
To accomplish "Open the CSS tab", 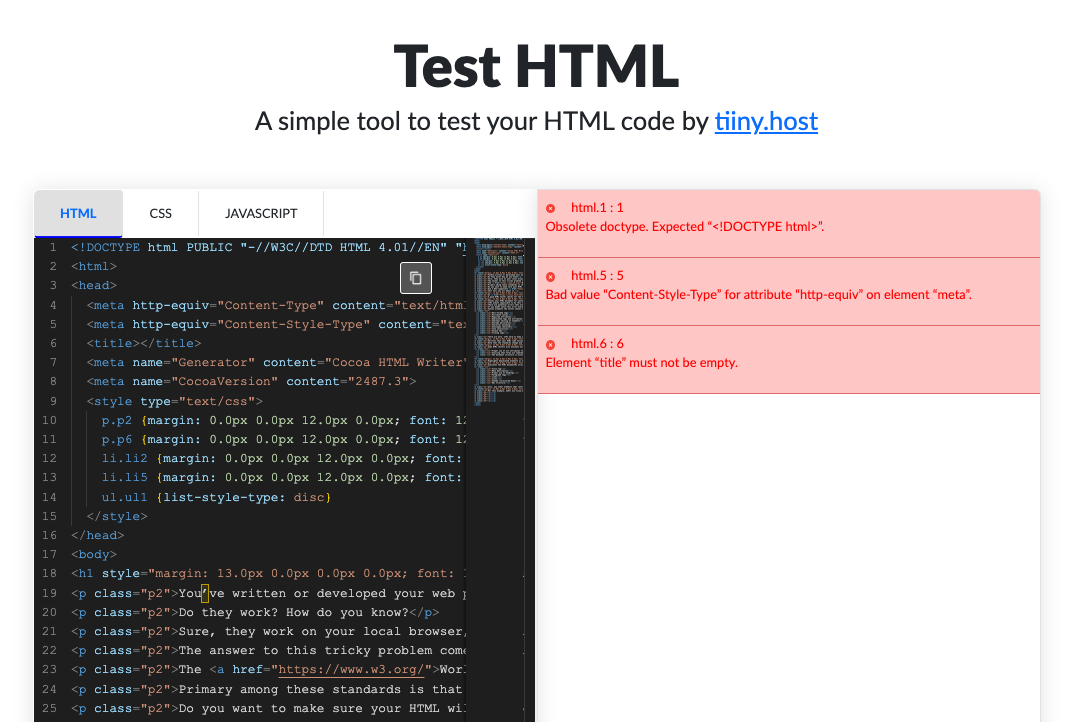I will click(x=160, y=214).
